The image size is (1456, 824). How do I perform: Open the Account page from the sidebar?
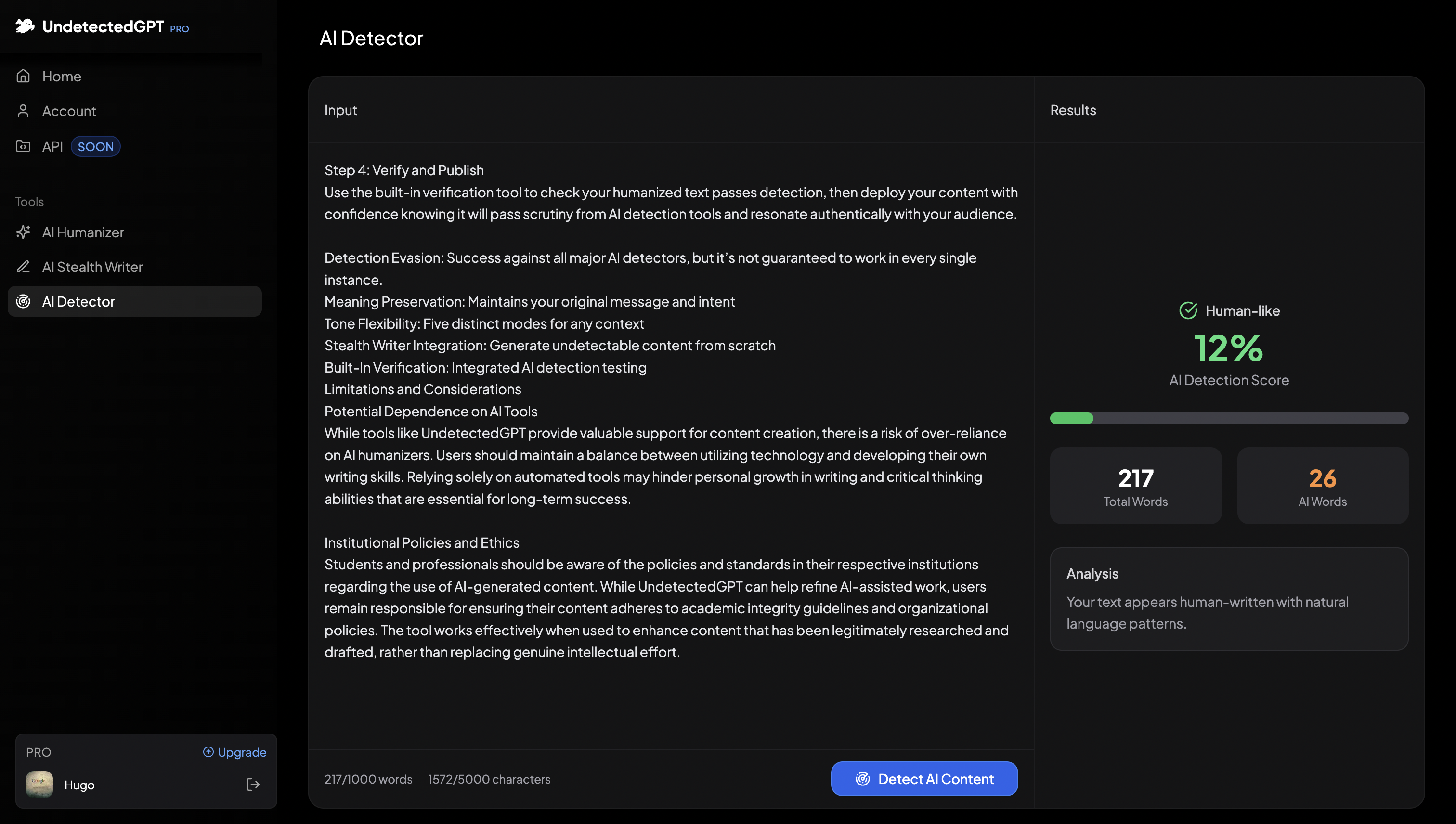click(69, 110)
